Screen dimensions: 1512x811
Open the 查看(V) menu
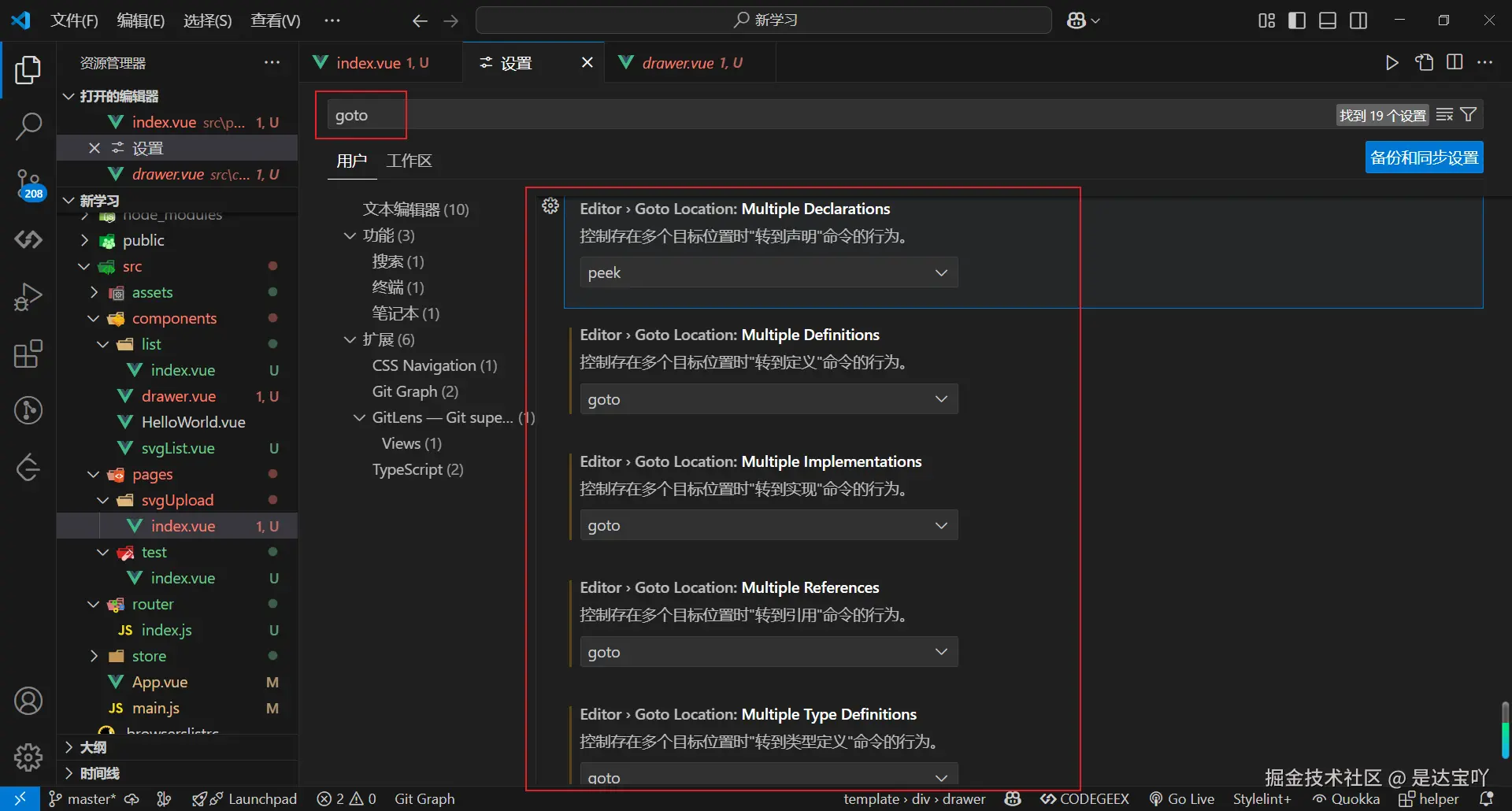(276, 20)
